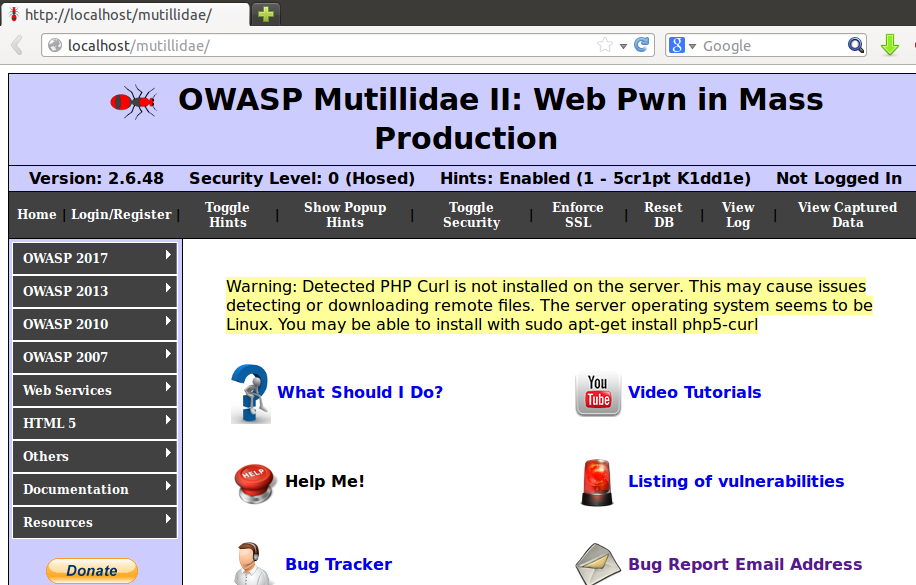Open the Bug Tracker link
The width and height of the screenshot is (916, 585).
tap(338, 564)
